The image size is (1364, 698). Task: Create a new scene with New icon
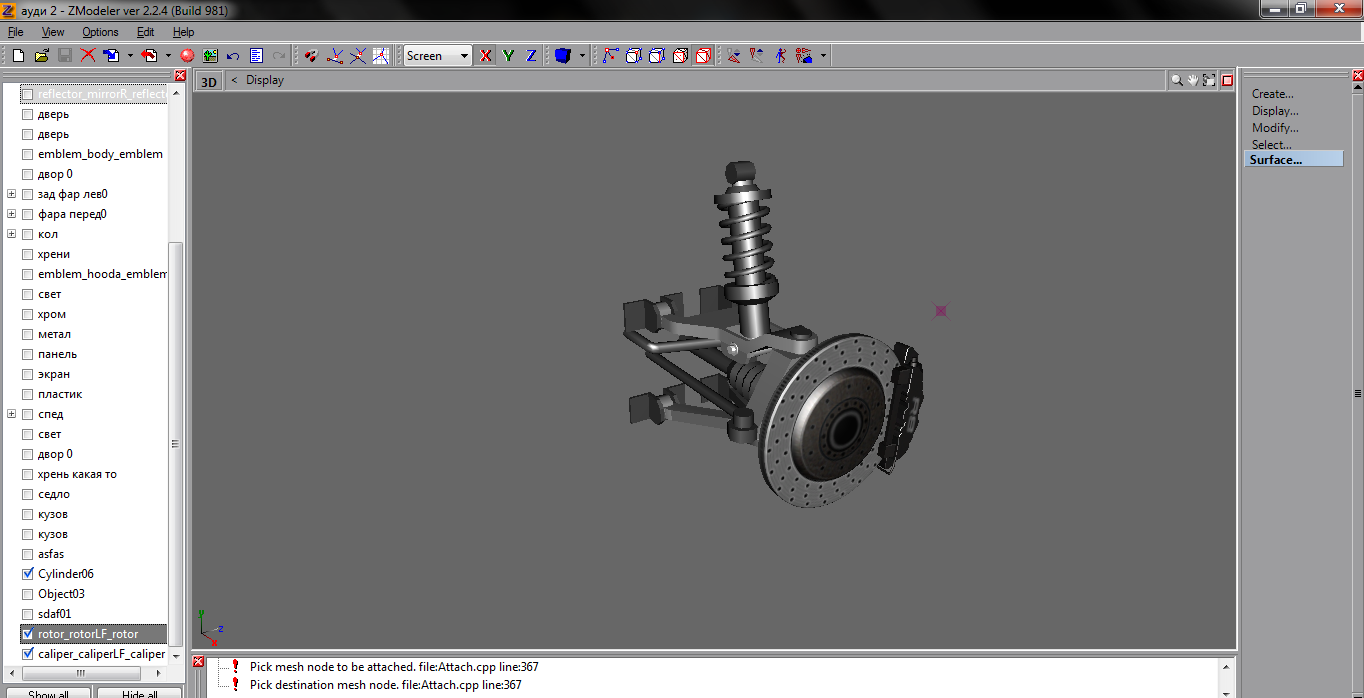coord(18,56)
